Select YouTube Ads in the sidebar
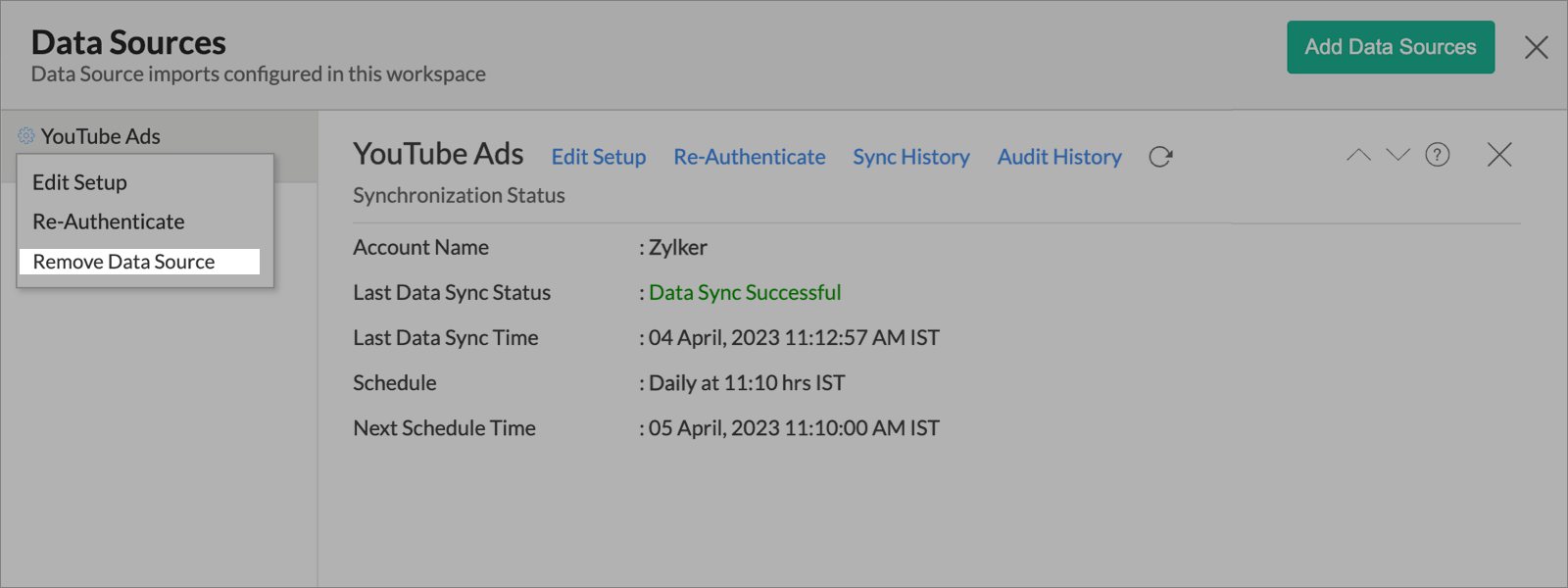 (100, 136)
